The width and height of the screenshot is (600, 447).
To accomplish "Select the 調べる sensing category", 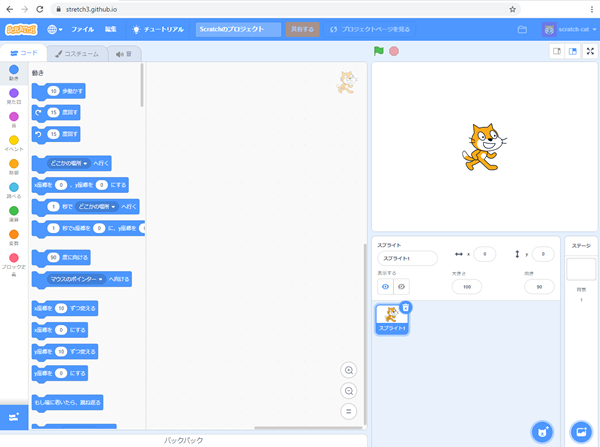I will [x=14, y=190].
